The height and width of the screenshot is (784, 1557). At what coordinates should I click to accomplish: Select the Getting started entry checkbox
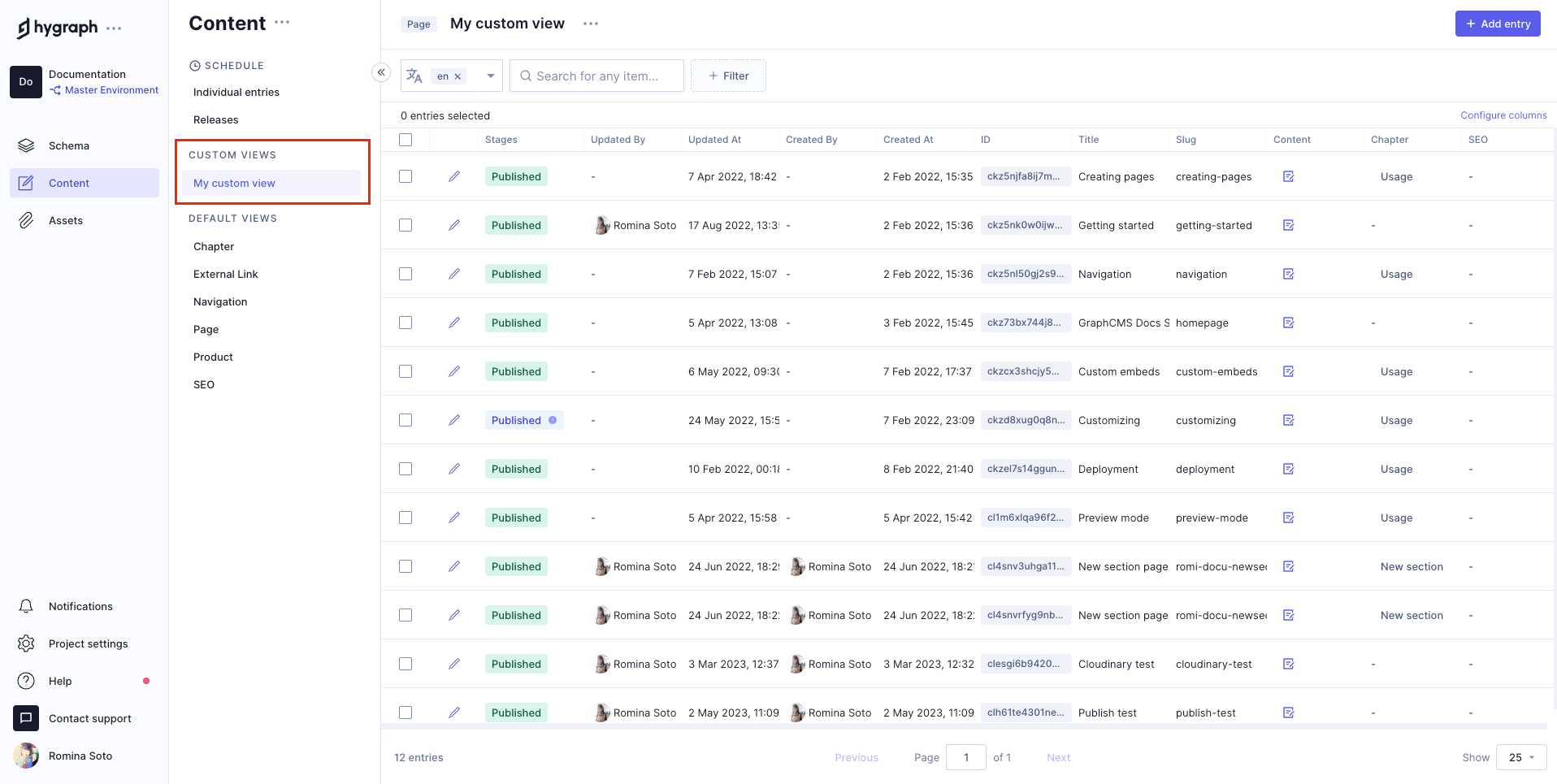(x=406, y=225)
